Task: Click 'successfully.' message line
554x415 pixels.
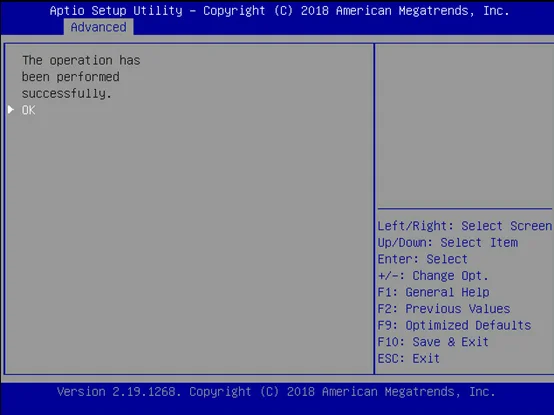Action: [x=67, y=94]
